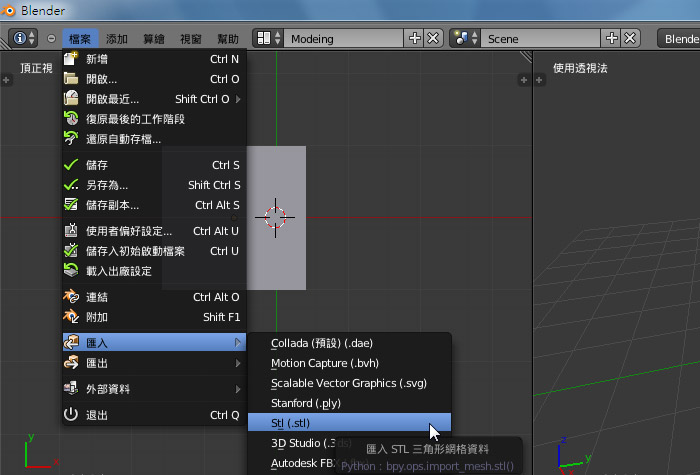
Task: Import 3D Studio file
Action: coord(304,443)
